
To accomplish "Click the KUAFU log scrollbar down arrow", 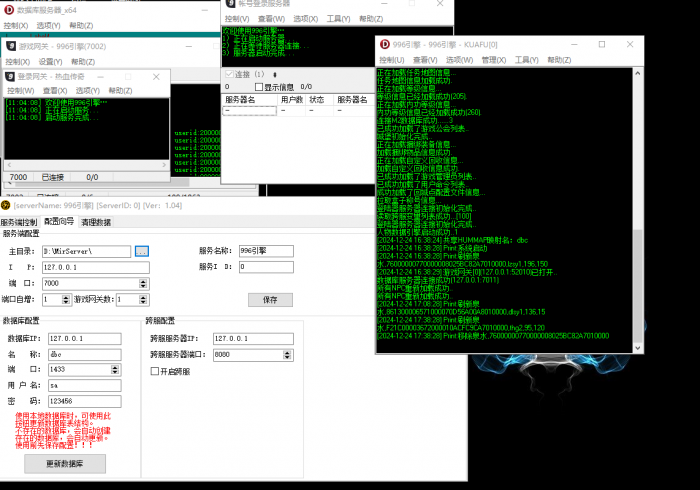I will 638,348.
